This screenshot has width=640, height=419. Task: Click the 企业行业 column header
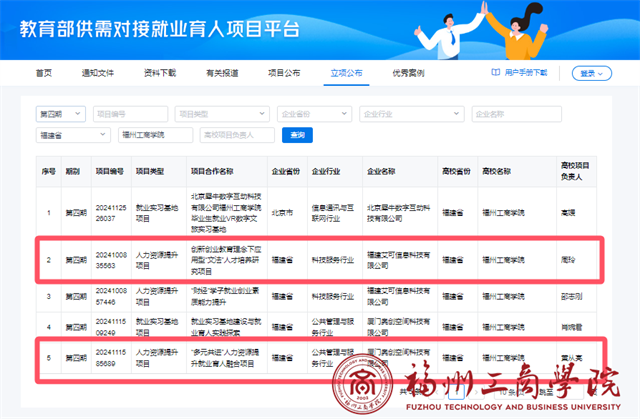[326, 171]
